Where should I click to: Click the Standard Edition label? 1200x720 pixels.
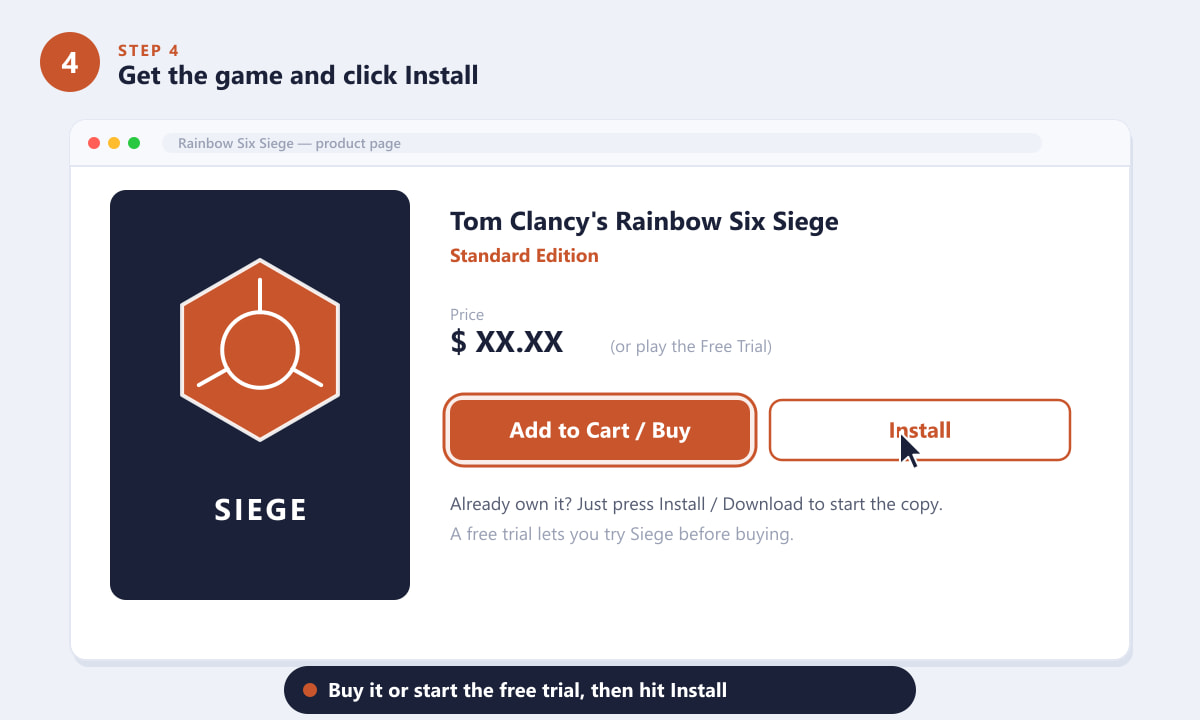524,255
